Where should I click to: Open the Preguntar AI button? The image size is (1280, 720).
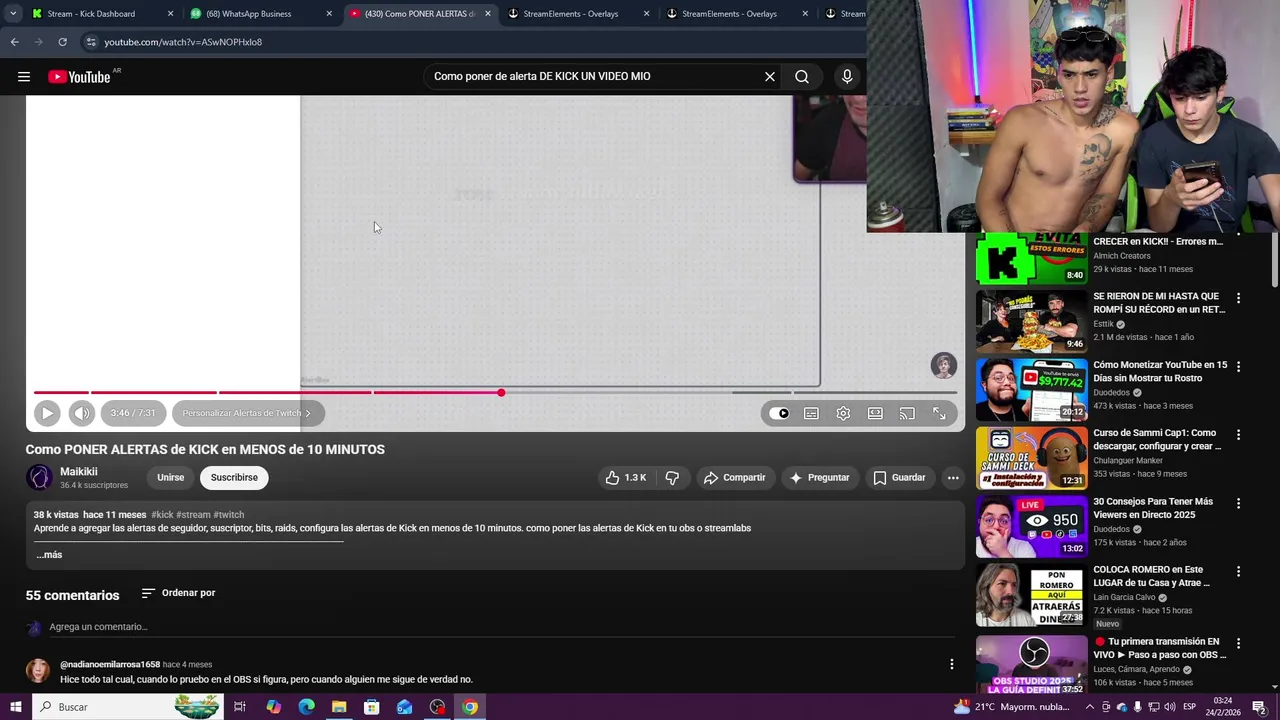819,478
